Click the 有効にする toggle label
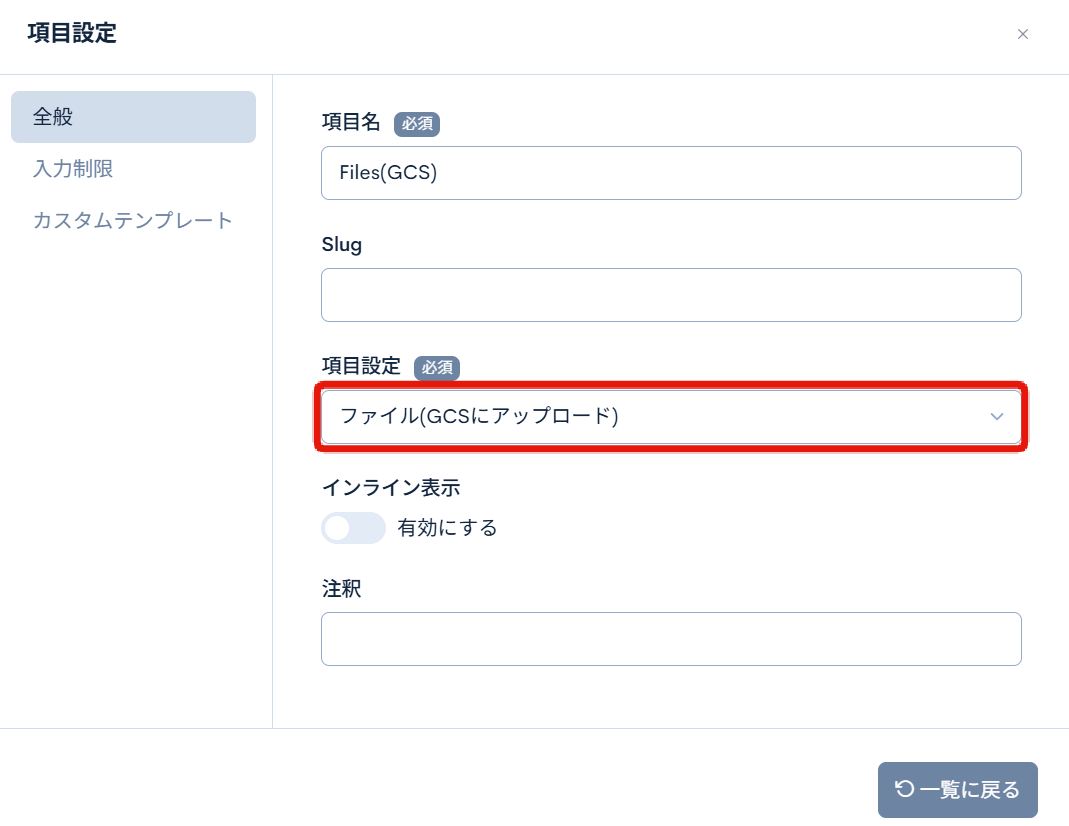This screenshot has height=826, width=1069. tap(447, 527)
